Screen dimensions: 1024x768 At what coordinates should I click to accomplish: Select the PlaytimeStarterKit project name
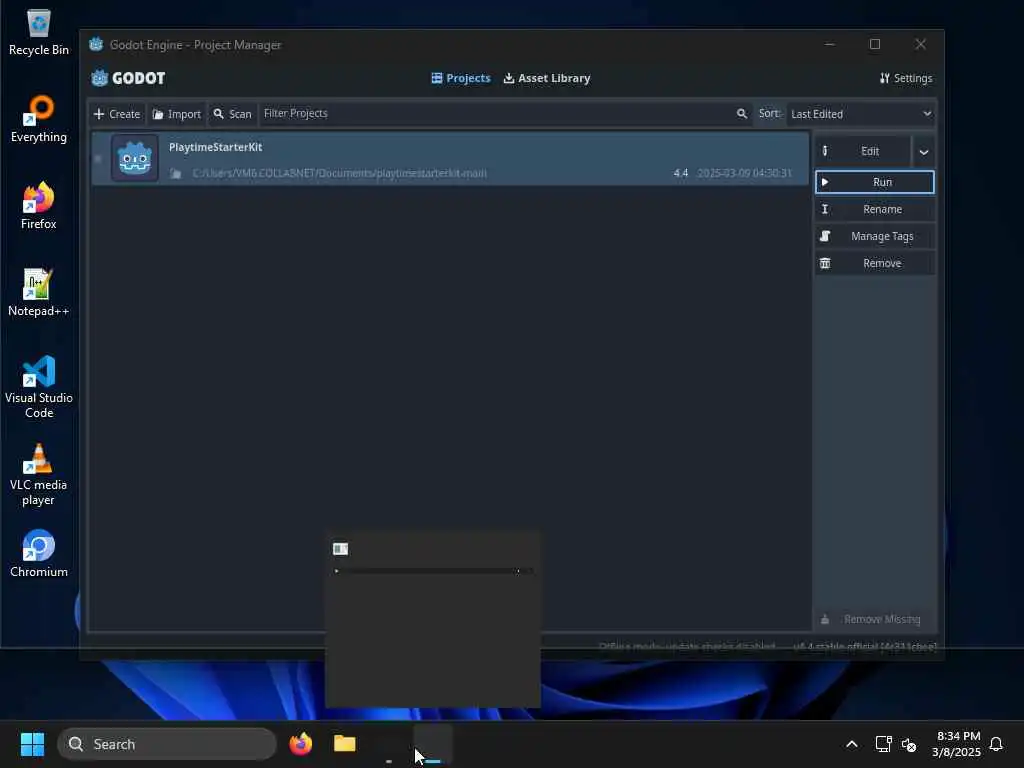click(216, 147)
